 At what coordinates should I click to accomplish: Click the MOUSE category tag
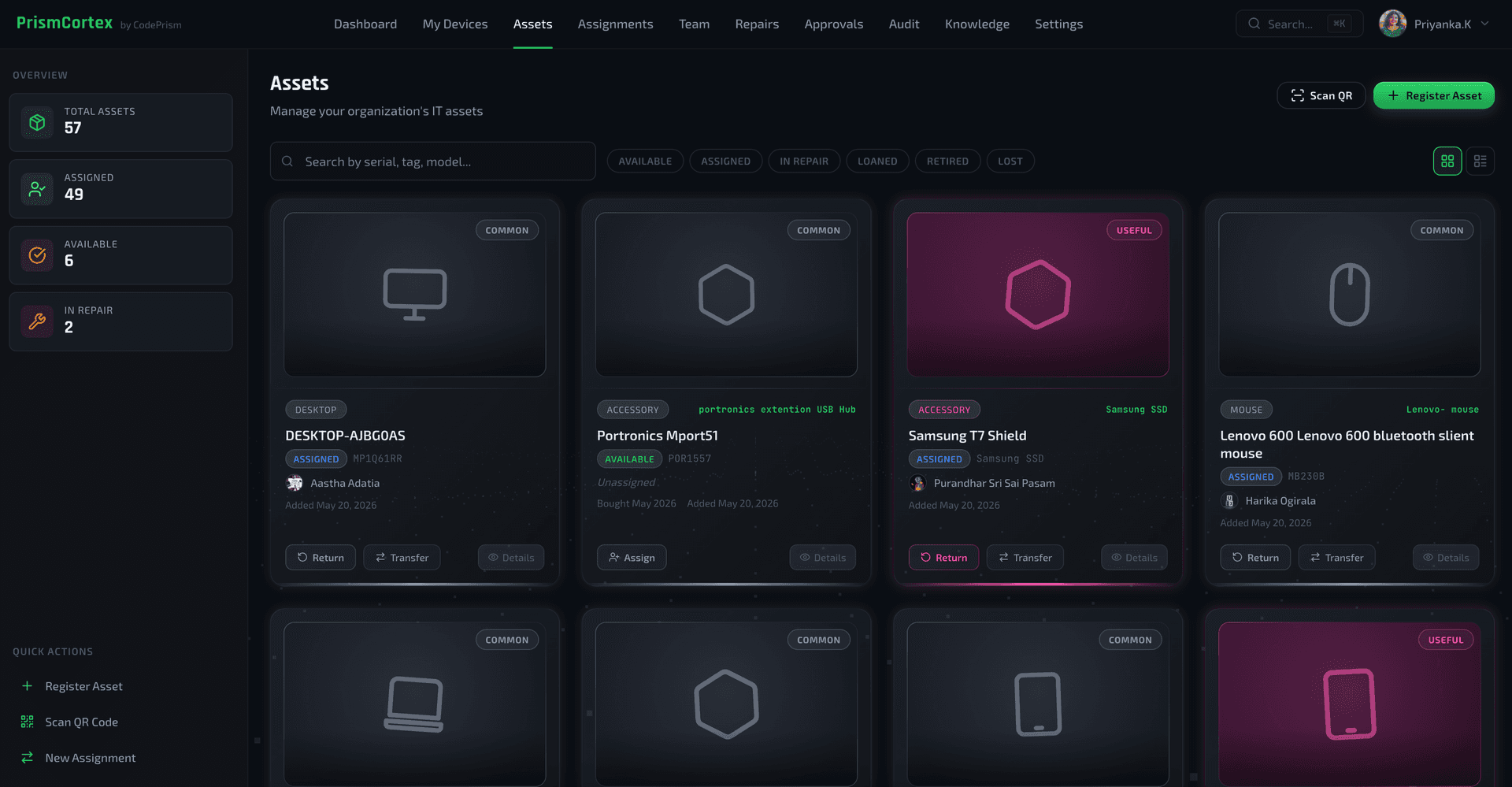tap(1246, 410)
